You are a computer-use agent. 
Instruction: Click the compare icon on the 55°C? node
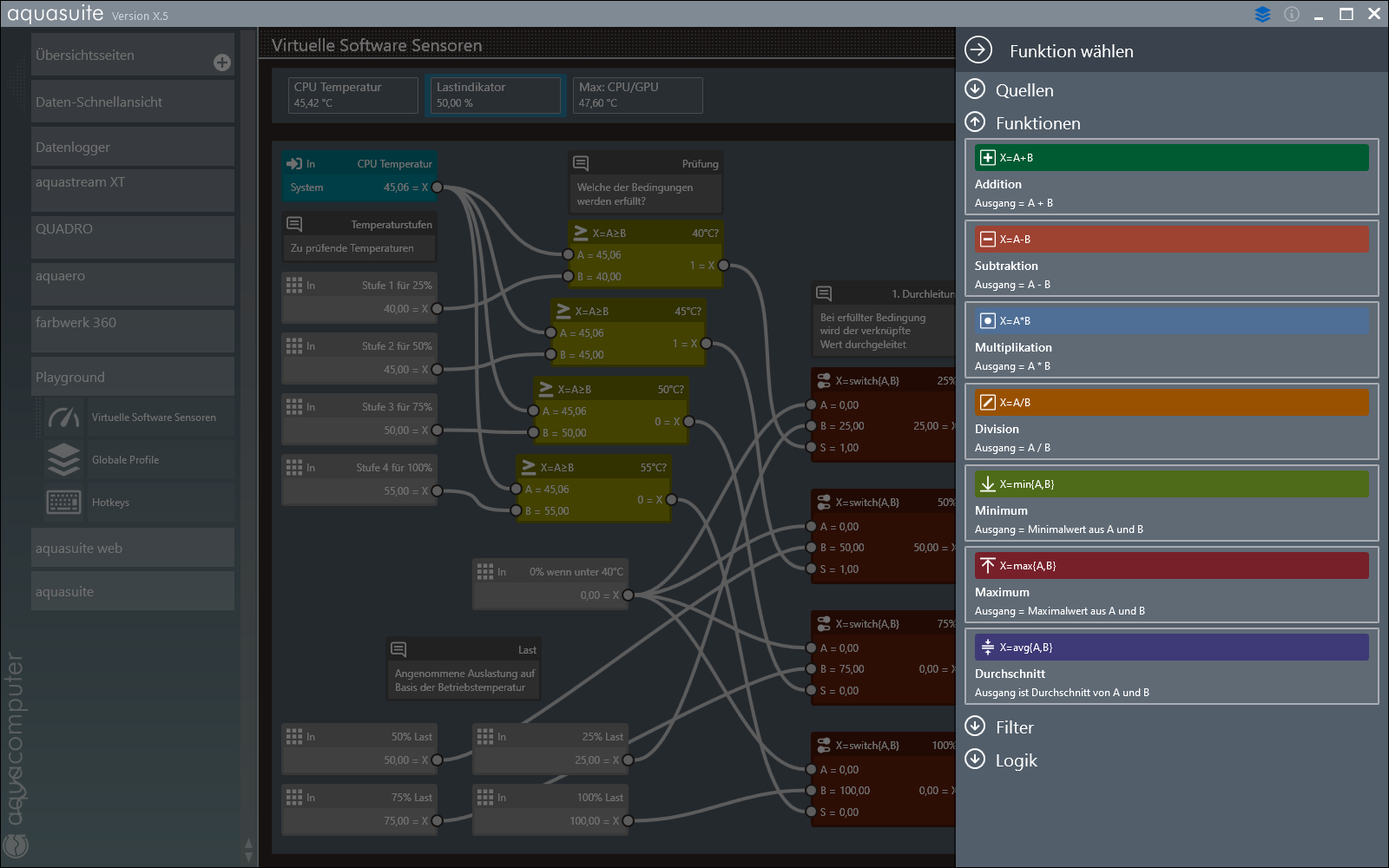coord(529,467)
